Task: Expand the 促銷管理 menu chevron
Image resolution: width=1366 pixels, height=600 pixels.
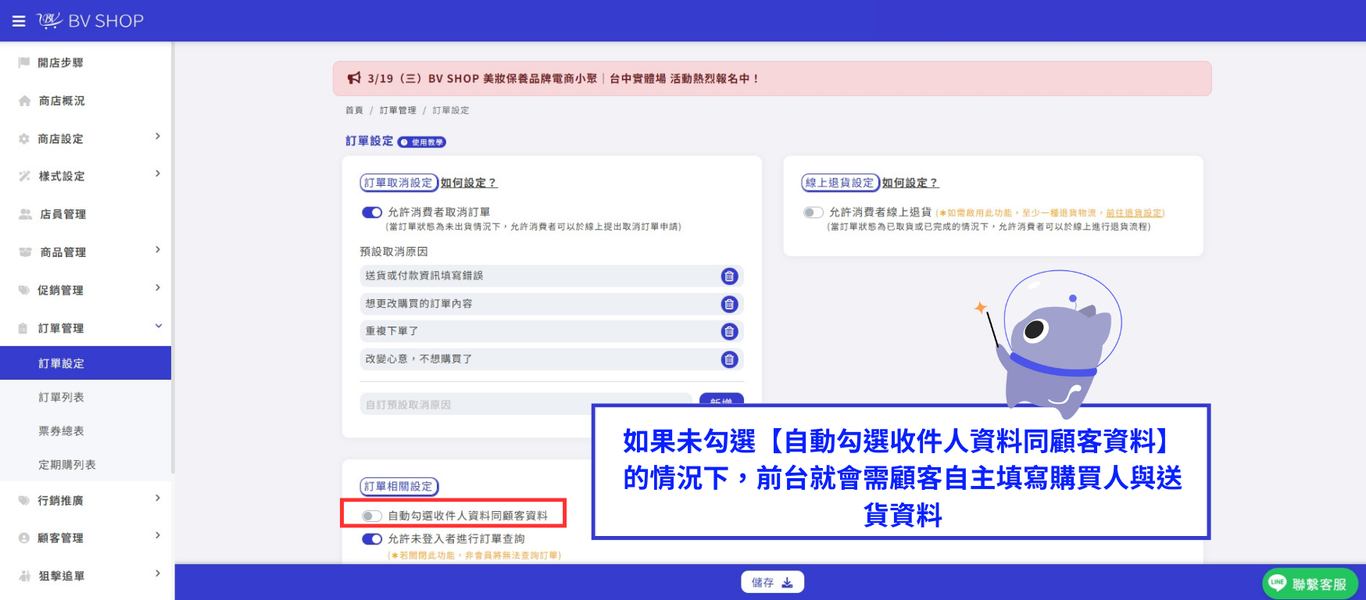Action: 157,288
